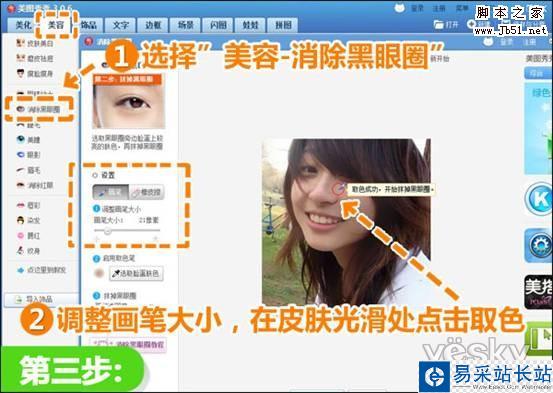Open the 闪图 animated images tab
Screen dimensions: 553x393
coord(218,25)
